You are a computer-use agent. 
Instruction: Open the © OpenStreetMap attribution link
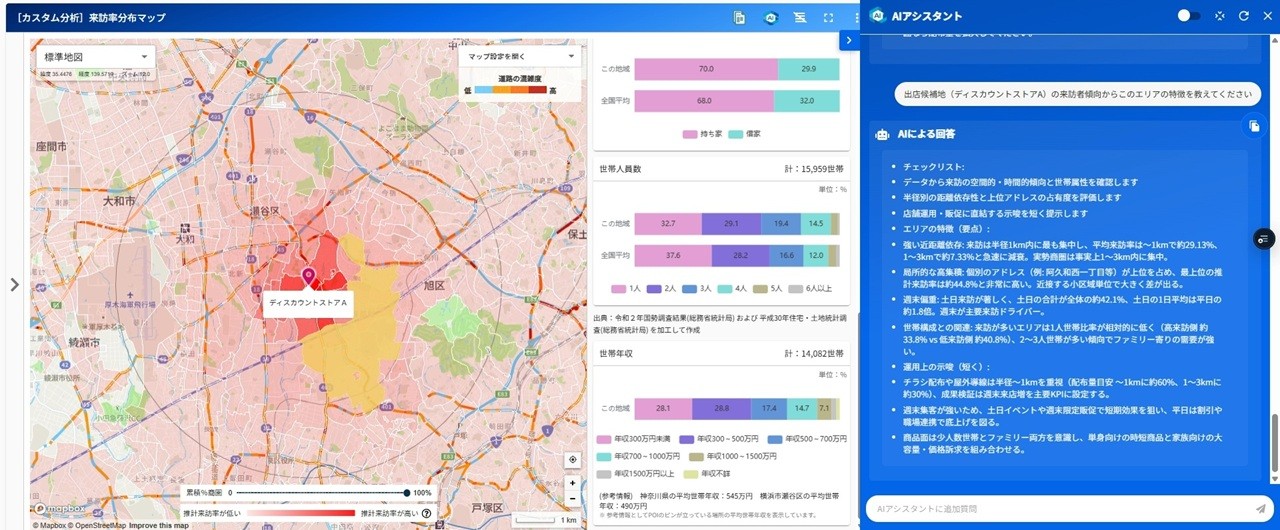pyautogui.click(x=98, y=525)
